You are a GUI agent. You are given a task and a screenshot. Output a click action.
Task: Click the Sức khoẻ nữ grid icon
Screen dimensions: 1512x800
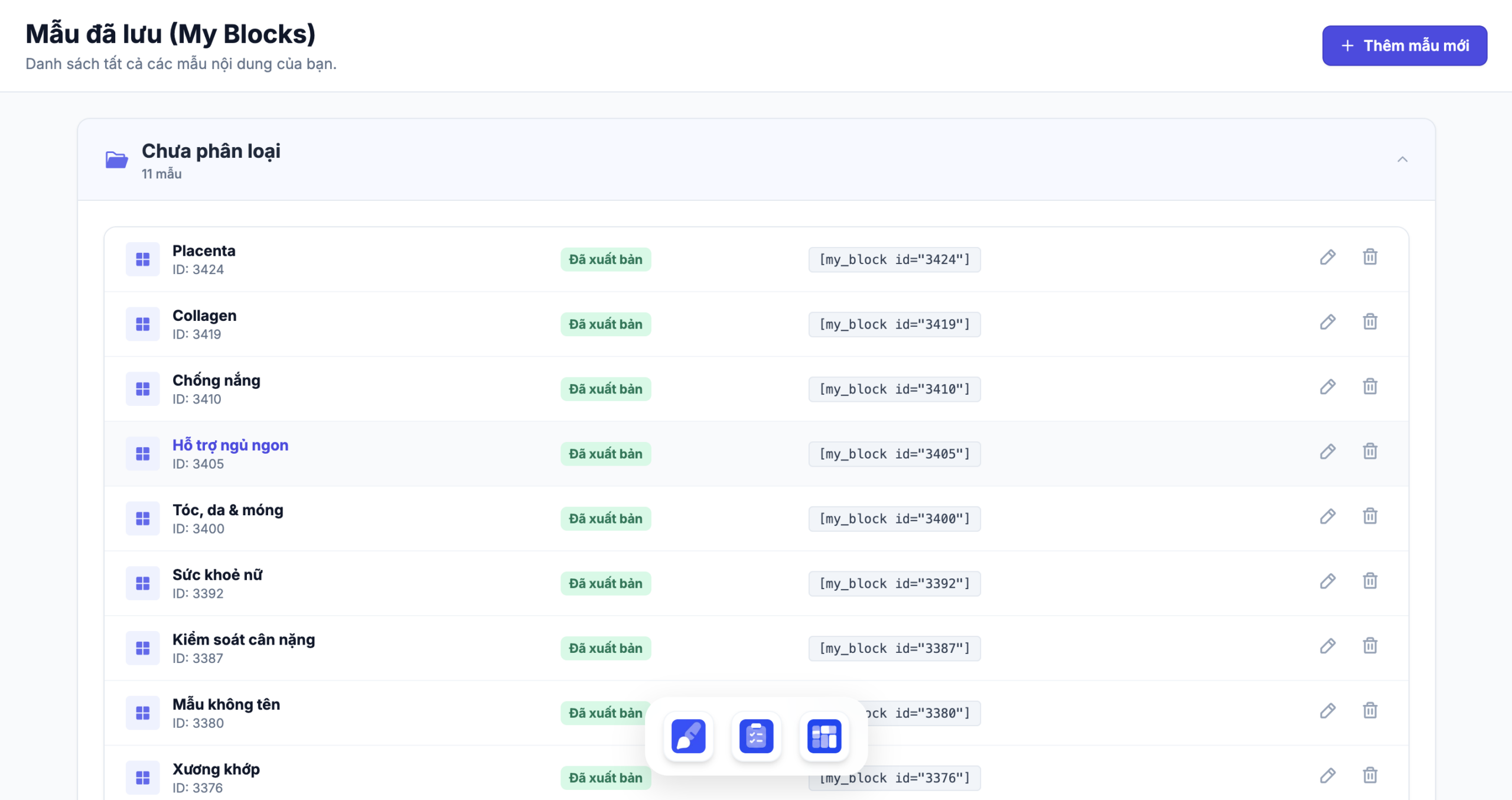(x=143, y=583)
